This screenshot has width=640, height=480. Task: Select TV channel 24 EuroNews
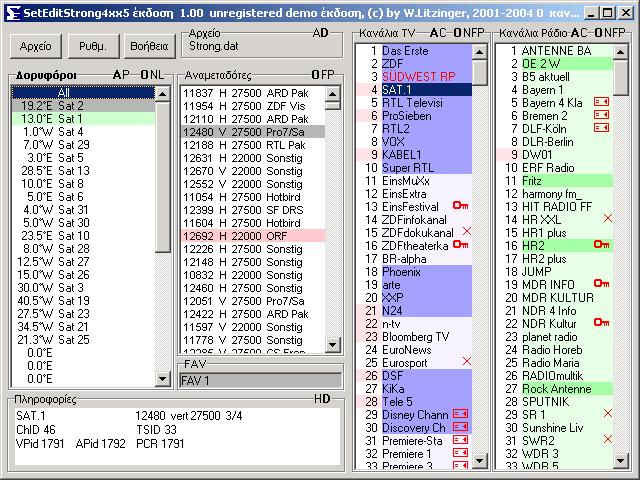click(414, 350)
